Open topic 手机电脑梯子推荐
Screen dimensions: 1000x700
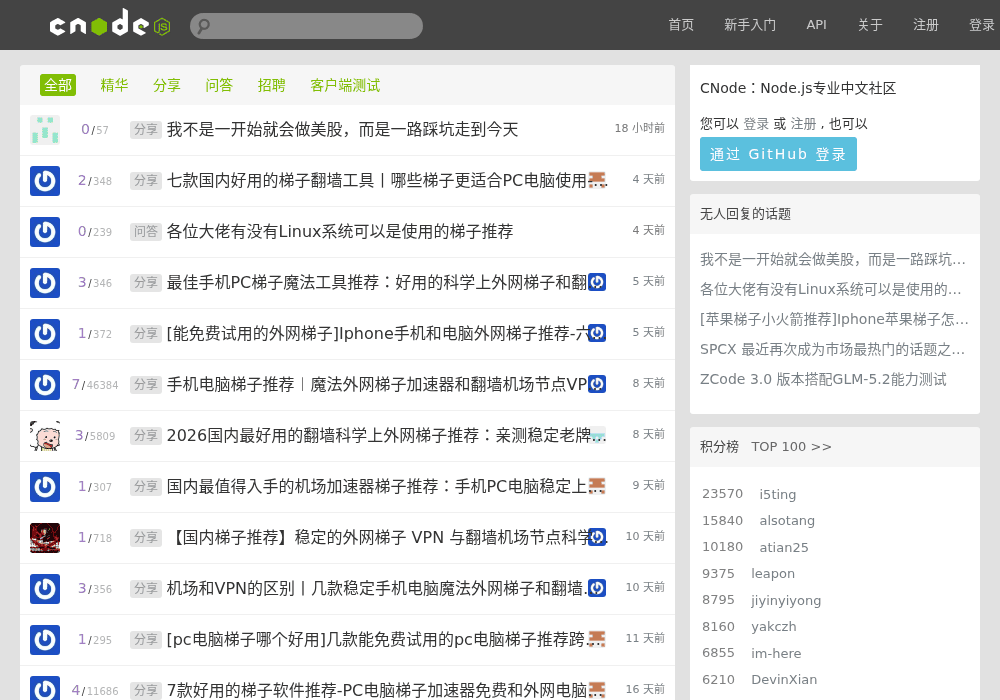tap(376, 384)
